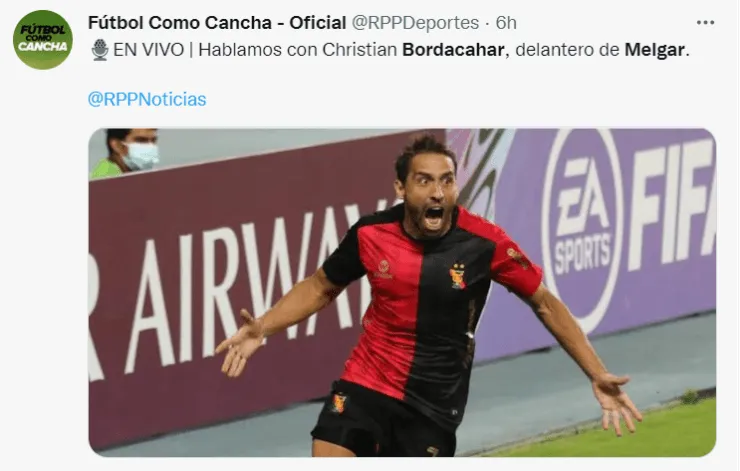740x471 pixels.
Task: Click the bold word Bordacahar in the tweet
Action: point(453,50)
